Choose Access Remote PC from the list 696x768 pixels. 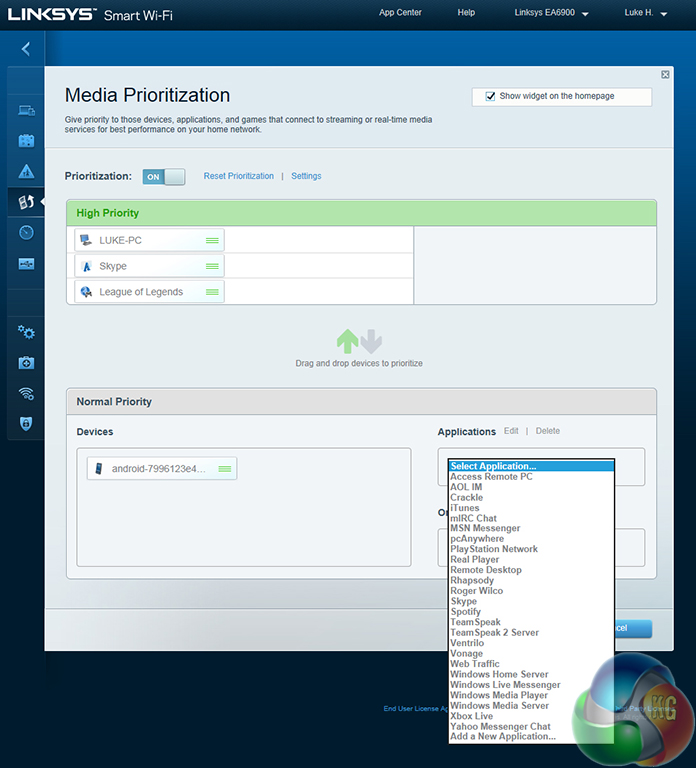531,477
